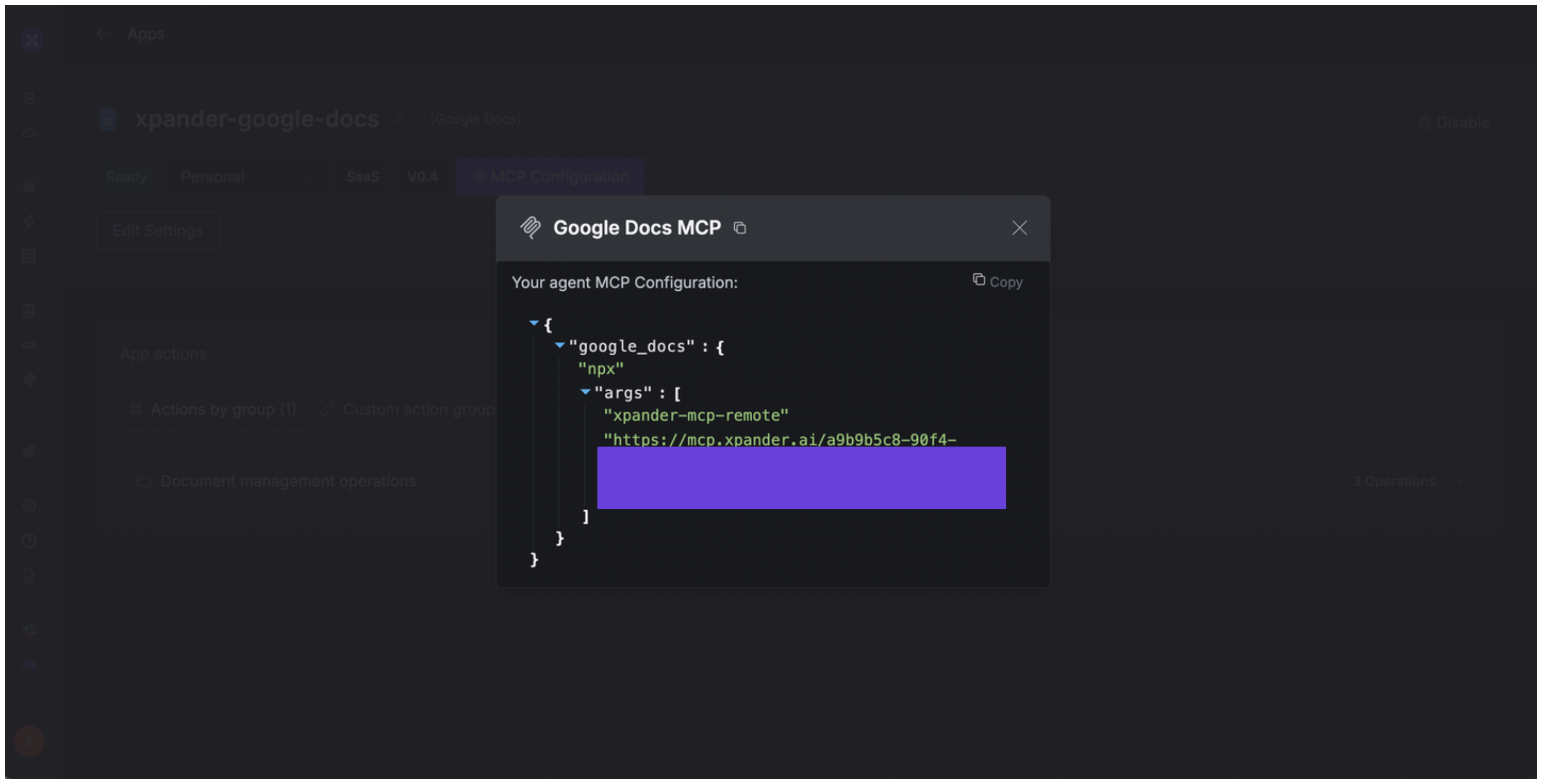Click the back arrow next to Apps
1542x784 pixels.
(103, 34)
